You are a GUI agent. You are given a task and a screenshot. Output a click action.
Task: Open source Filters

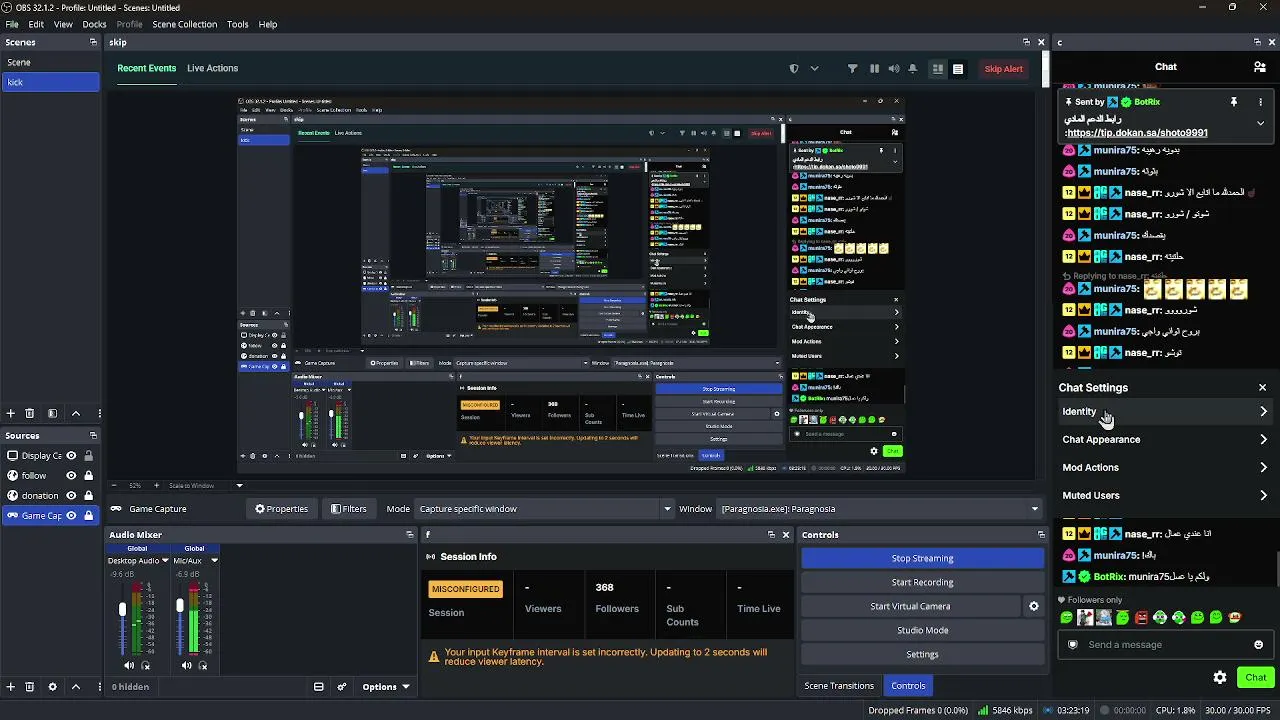point(349,509)
